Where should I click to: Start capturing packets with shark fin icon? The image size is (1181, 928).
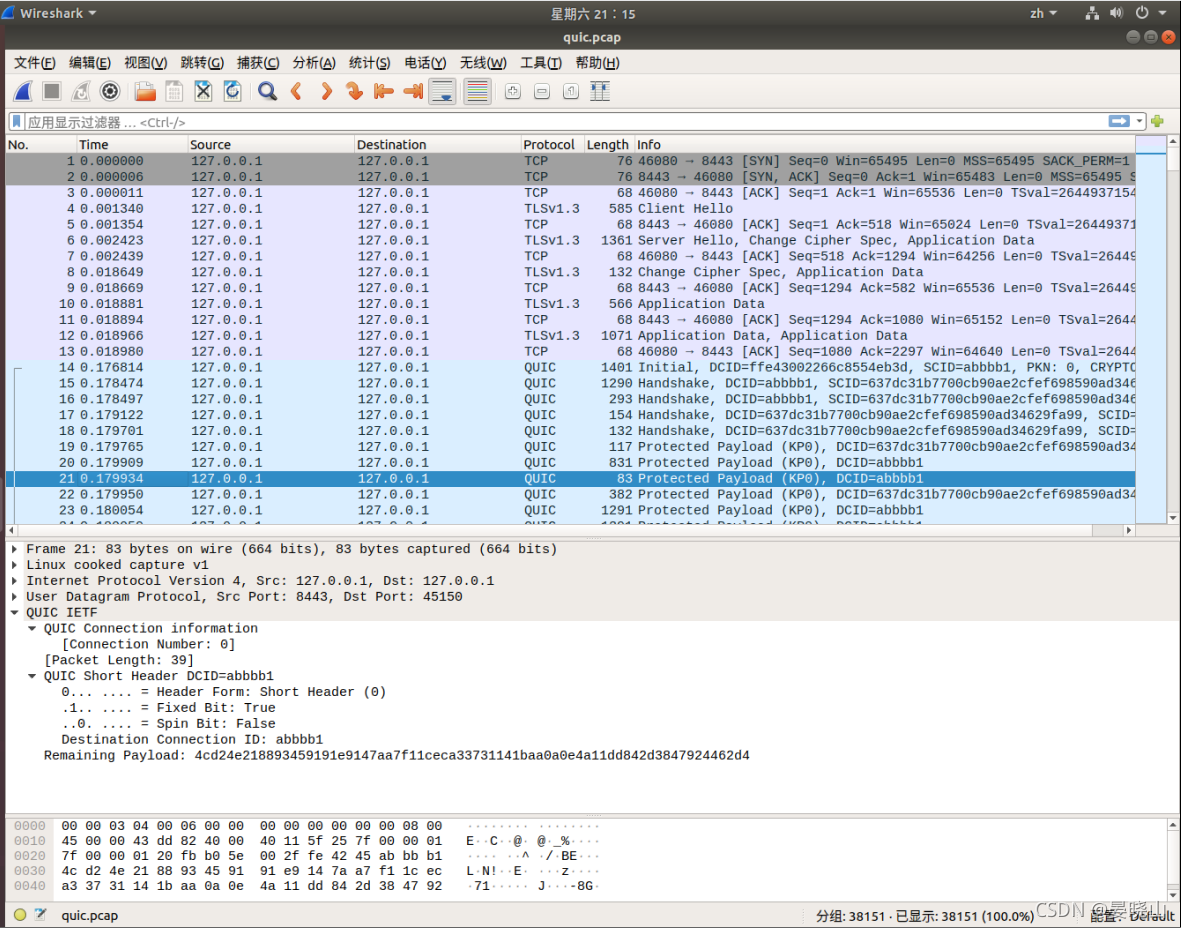[x=23, y=92]
